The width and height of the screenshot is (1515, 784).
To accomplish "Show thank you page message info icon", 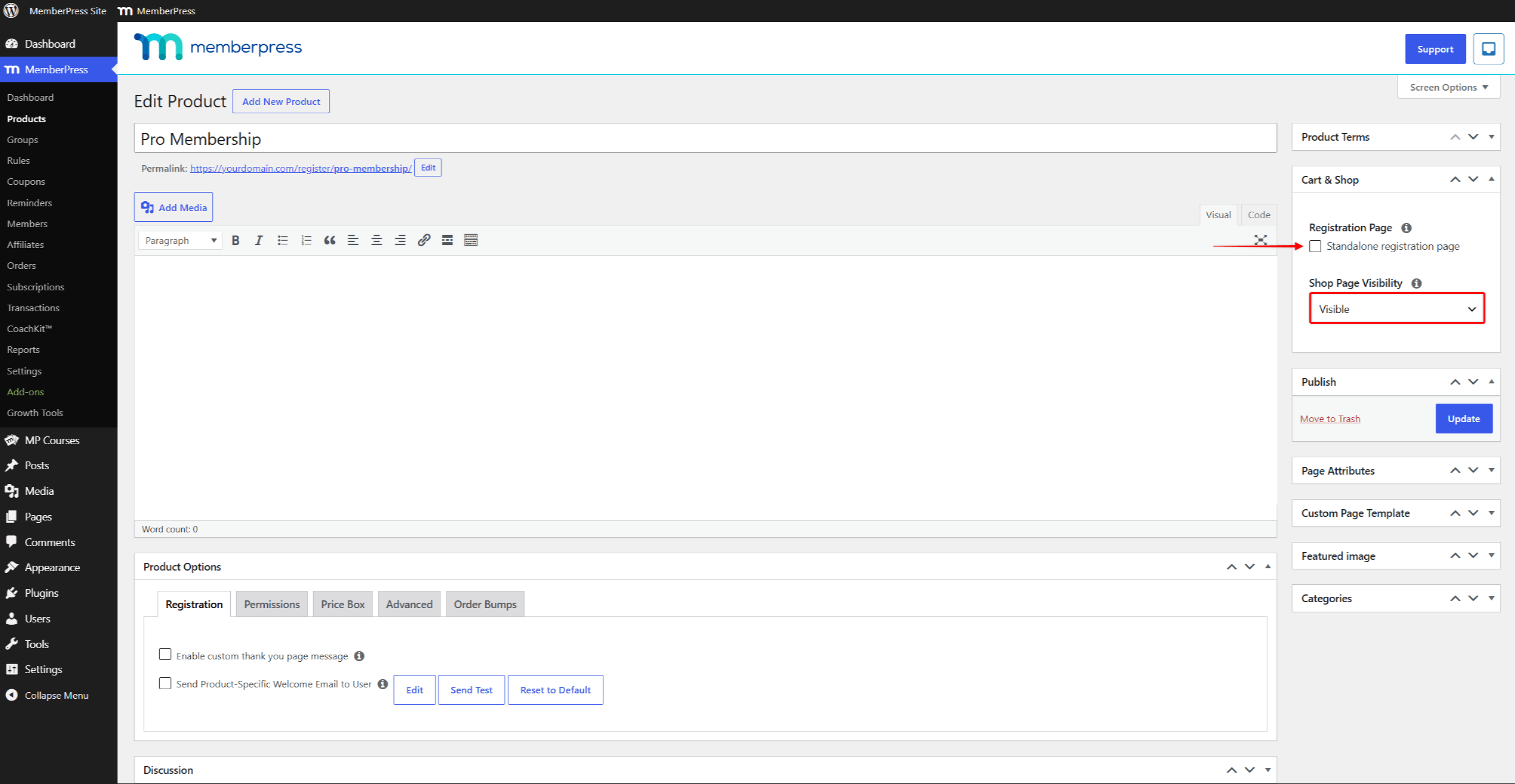I will pos(360,656).
